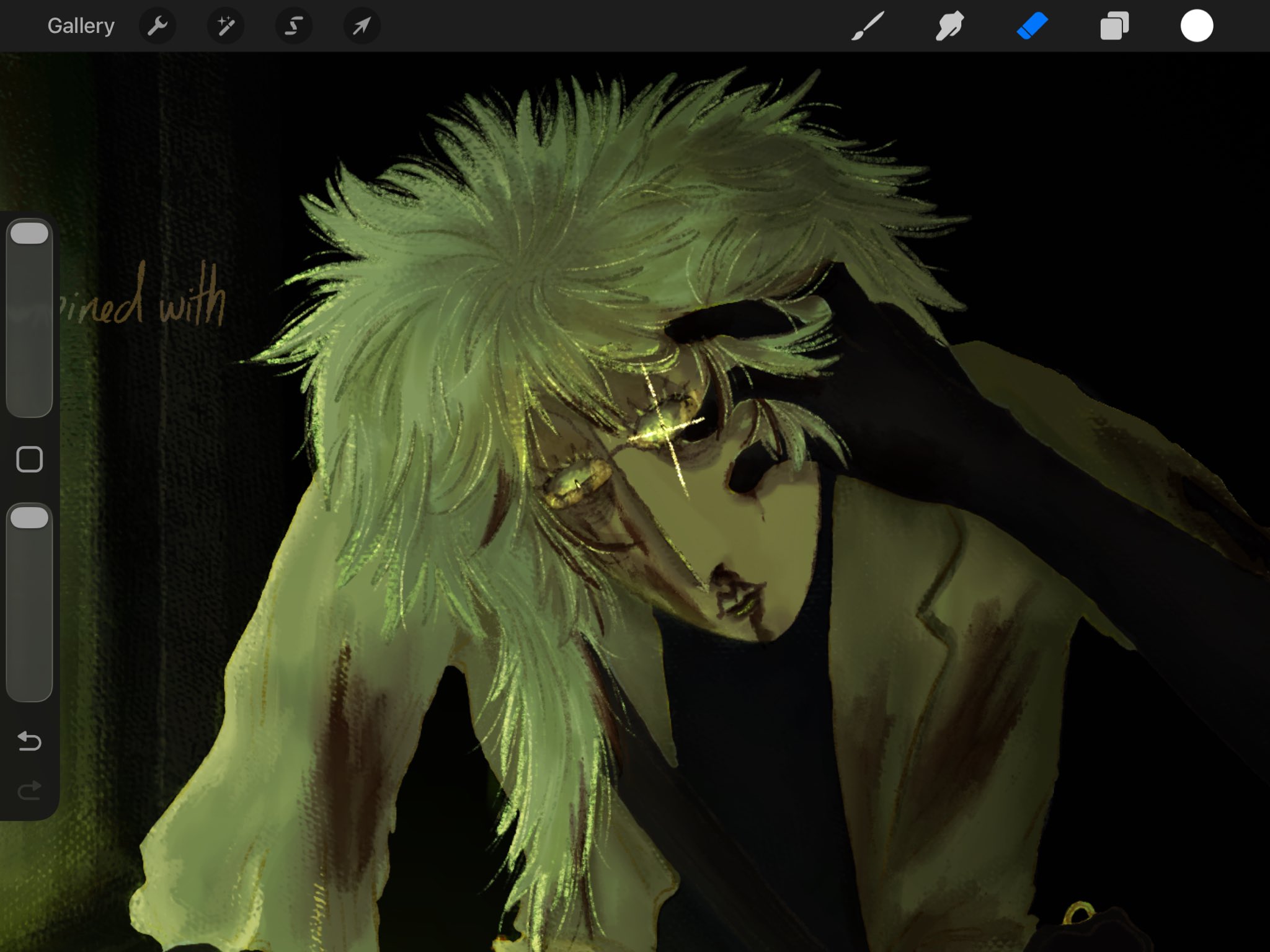The image size is (1270, 952).
Task: Tap the handwritten 'with' text on canvas
Action: (x=192, y=301)
